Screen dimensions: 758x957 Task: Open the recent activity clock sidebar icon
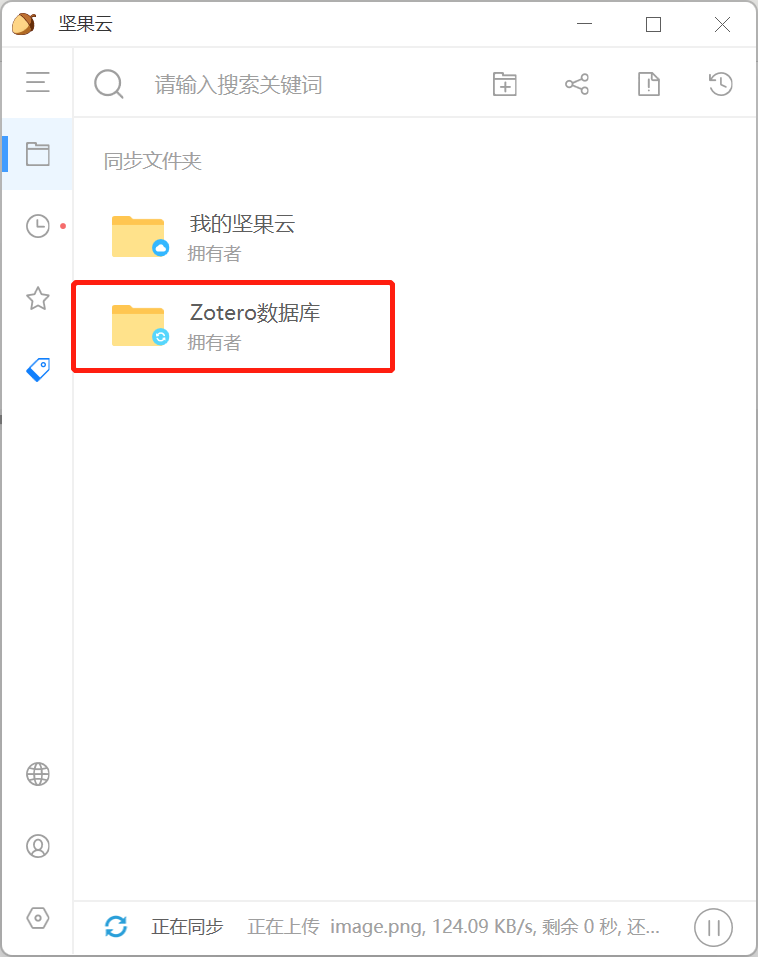(x=38, y=226)
